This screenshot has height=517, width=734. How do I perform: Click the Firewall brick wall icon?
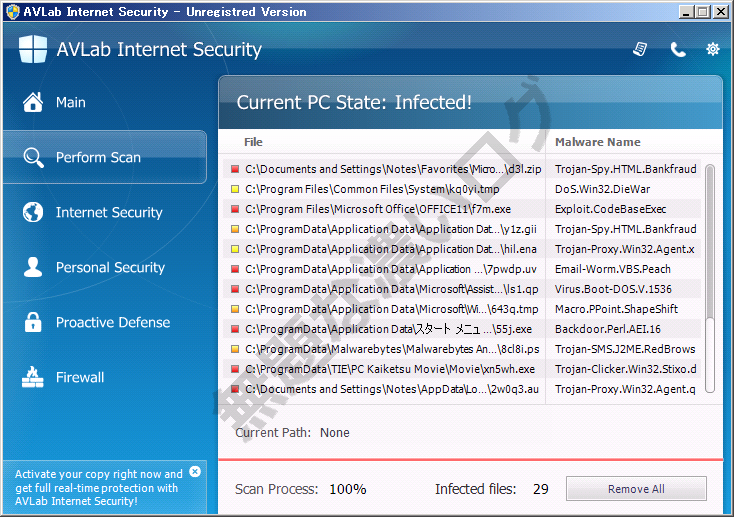(x=33, y=377)
